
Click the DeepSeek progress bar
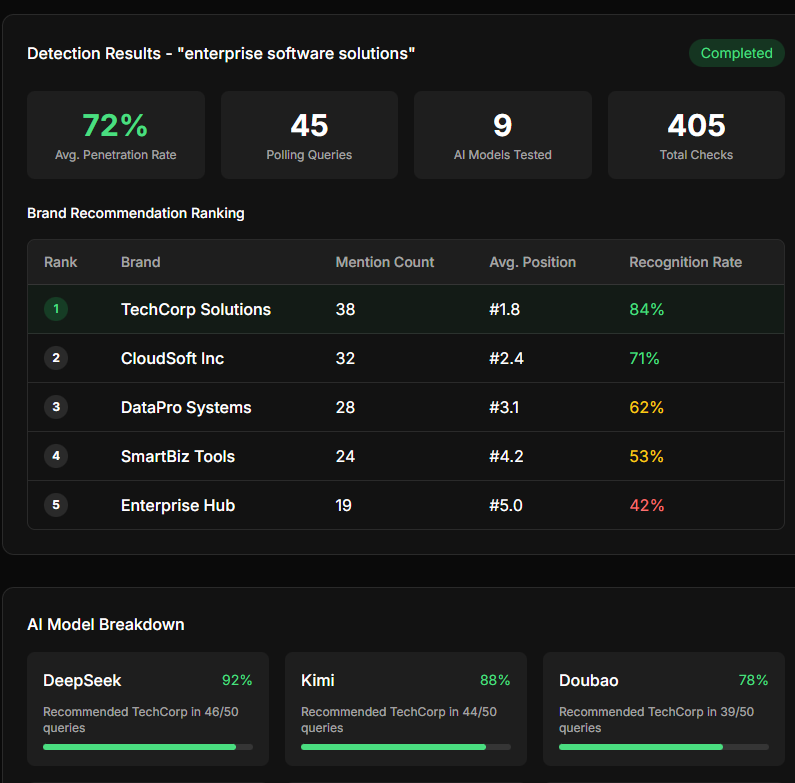(x=148, y=747)
